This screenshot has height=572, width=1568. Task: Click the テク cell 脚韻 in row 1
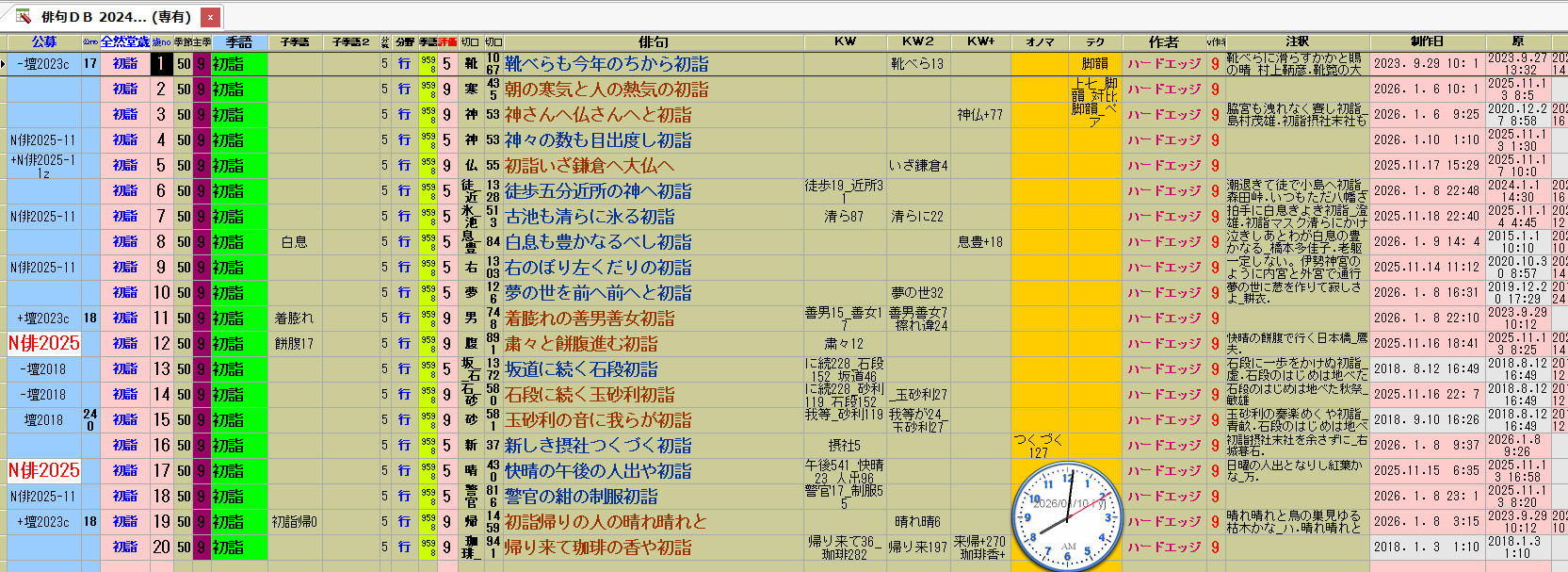[1094, 64]
